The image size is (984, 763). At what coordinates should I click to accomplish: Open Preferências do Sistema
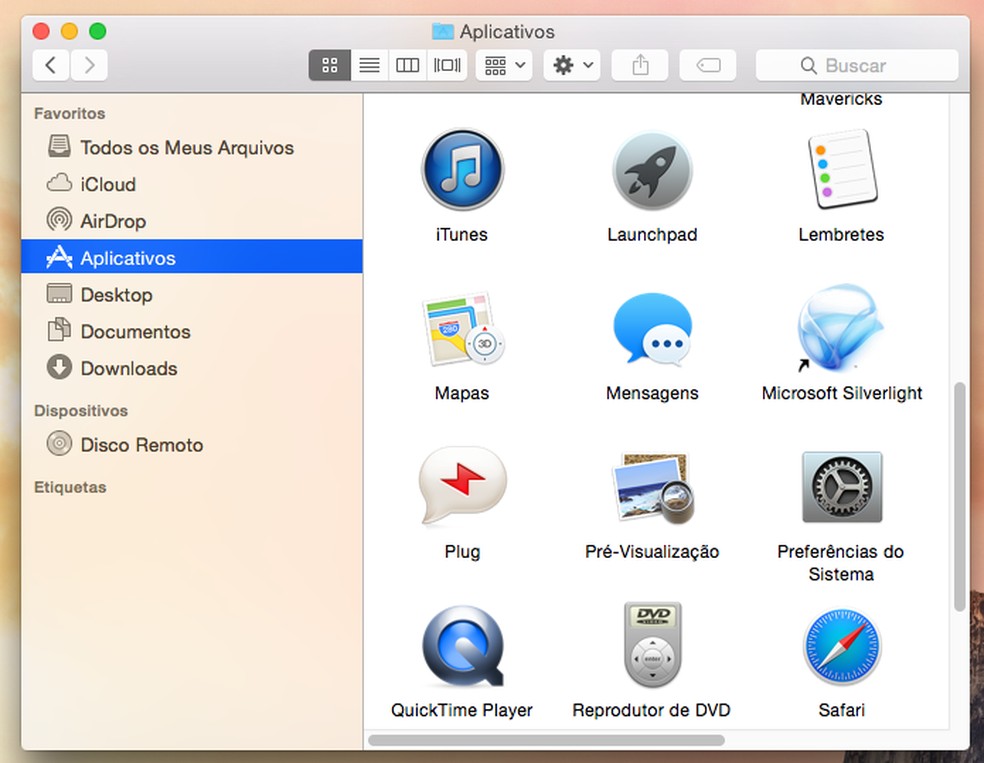click(x=841, y=487)
